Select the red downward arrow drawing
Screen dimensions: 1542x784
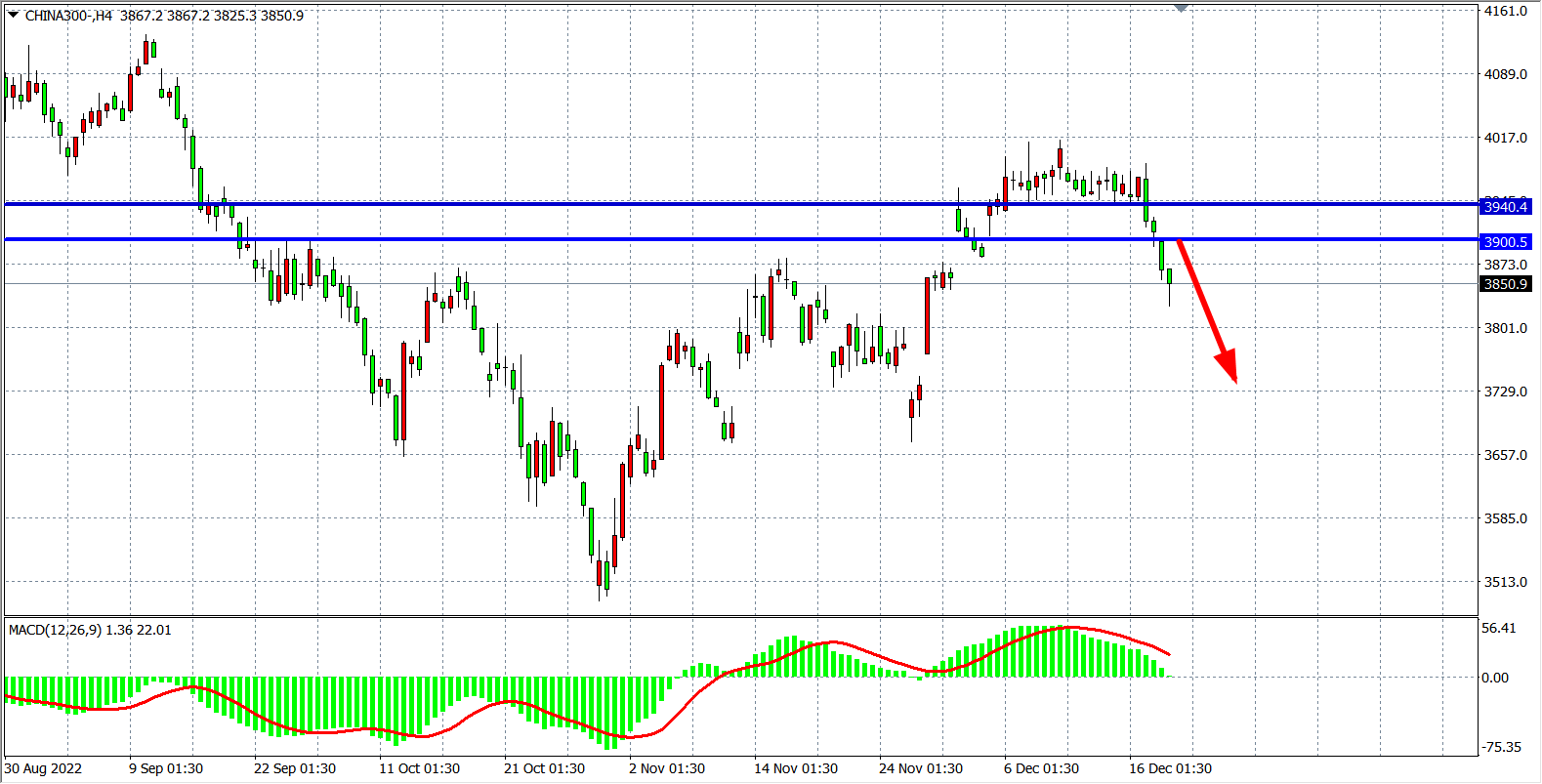[1207, 310]
